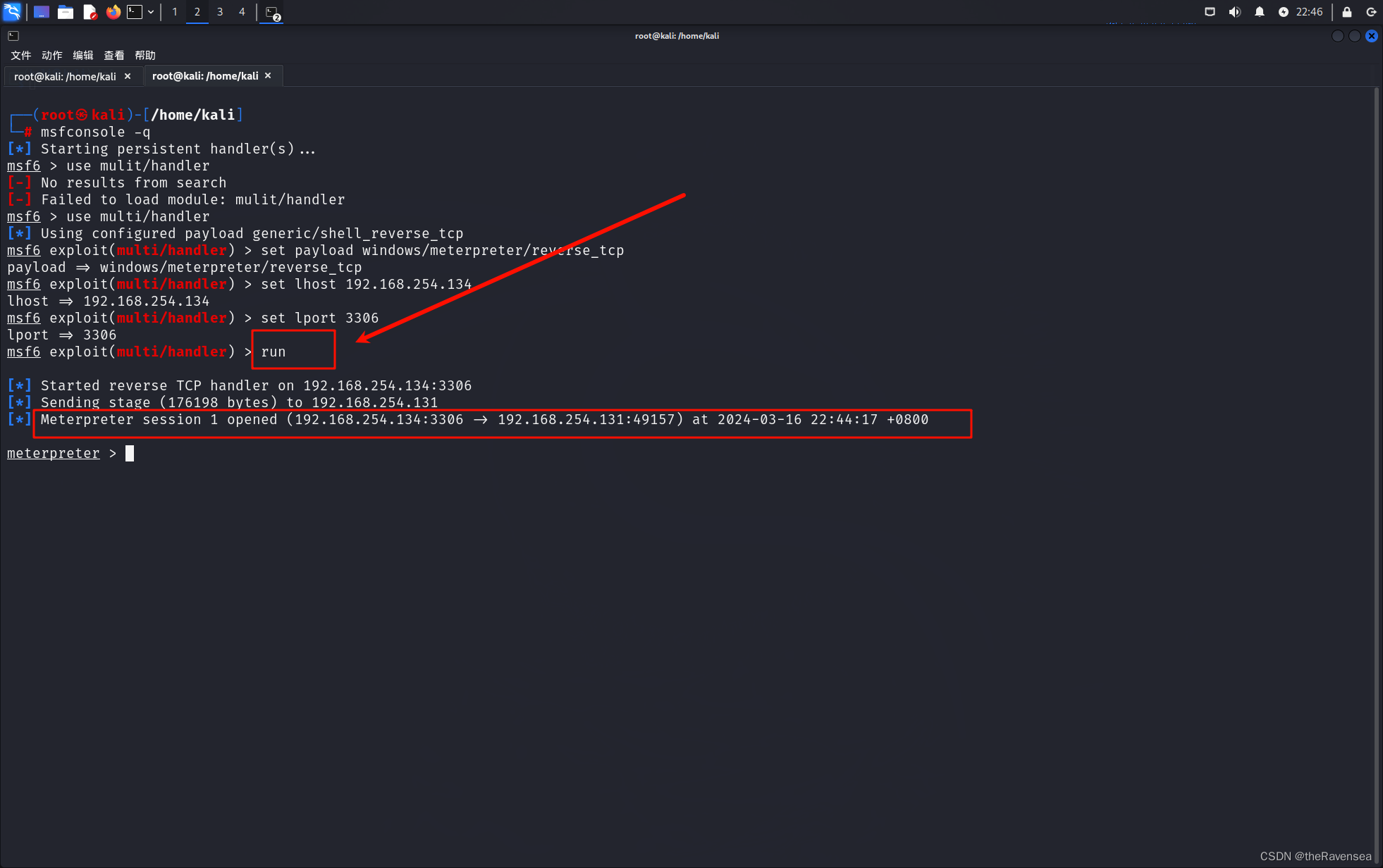
Task: Open the 文件 menu
Action: (x=21, y=56)
